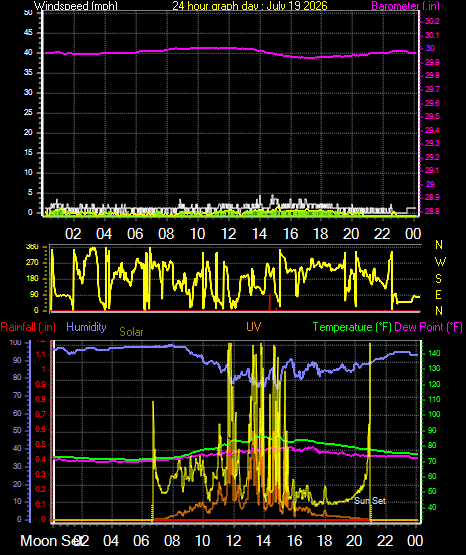Click wind direction compass label 'E'
This screenshot has height=555, width=466.
438,294
